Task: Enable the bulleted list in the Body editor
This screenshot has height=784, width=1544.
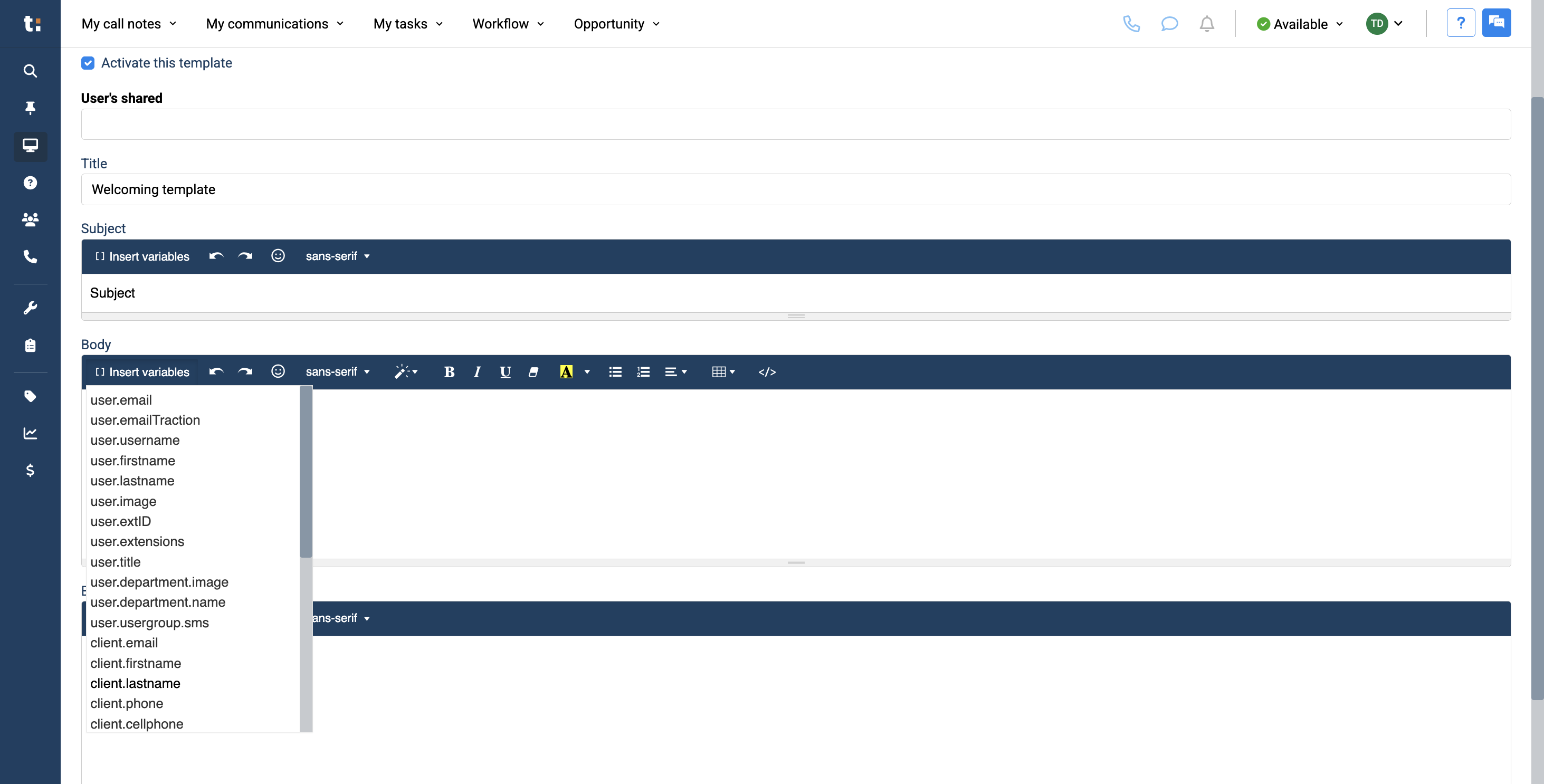Action: tap(615, 371)
